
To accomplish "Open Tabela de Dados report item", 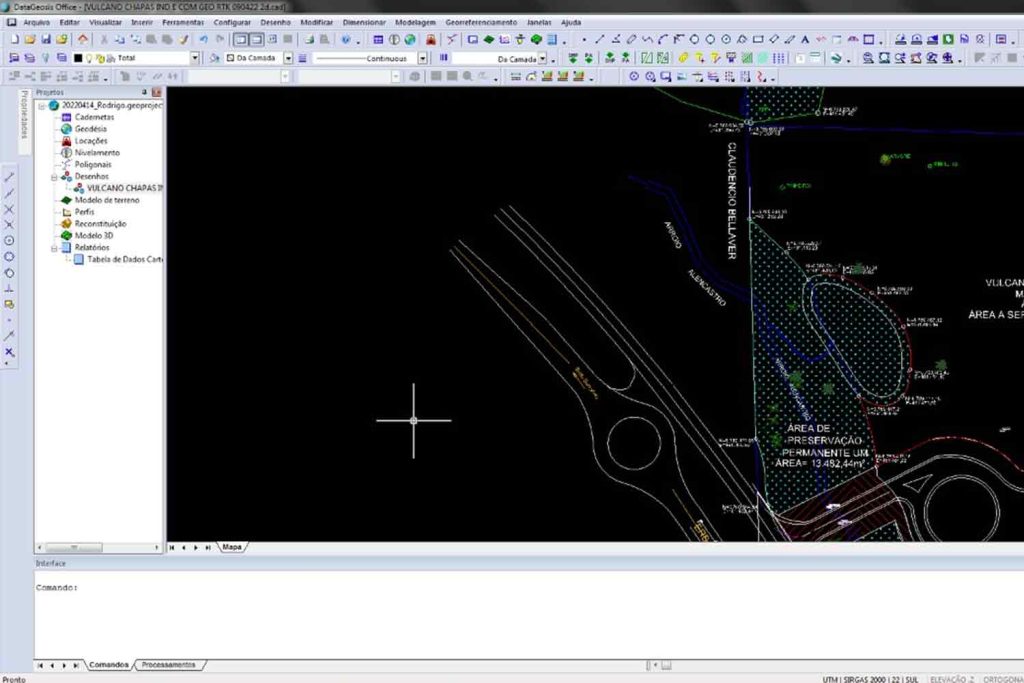I will click(125, 259).
